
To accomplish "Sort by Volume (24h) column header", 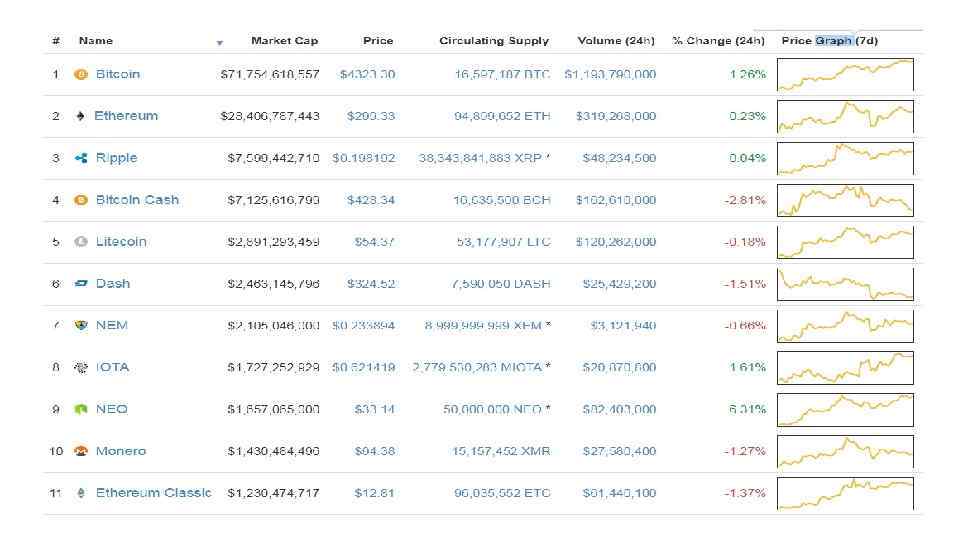I will pos(615,41).
